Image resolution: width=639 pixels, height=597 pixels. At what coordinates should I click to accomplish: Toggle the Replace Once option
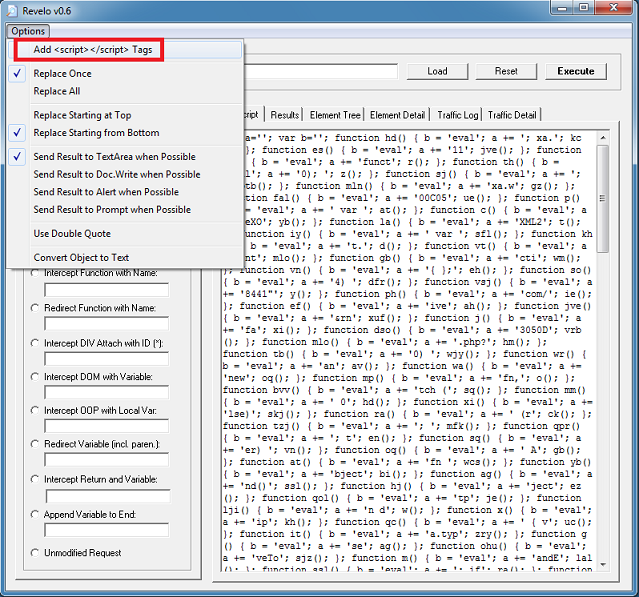coord(62,74)
